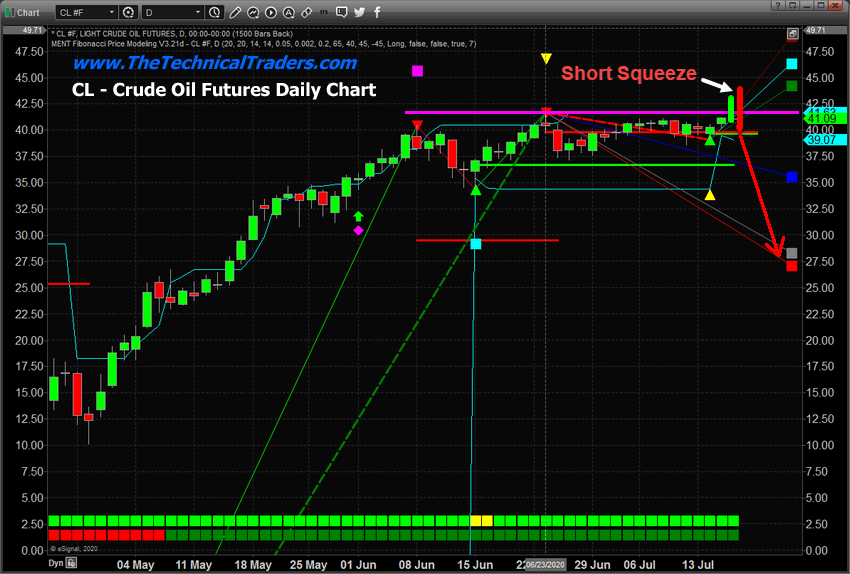Open the EFS script icon
This screenshot has height=574, width=850.
coord(324,12)
